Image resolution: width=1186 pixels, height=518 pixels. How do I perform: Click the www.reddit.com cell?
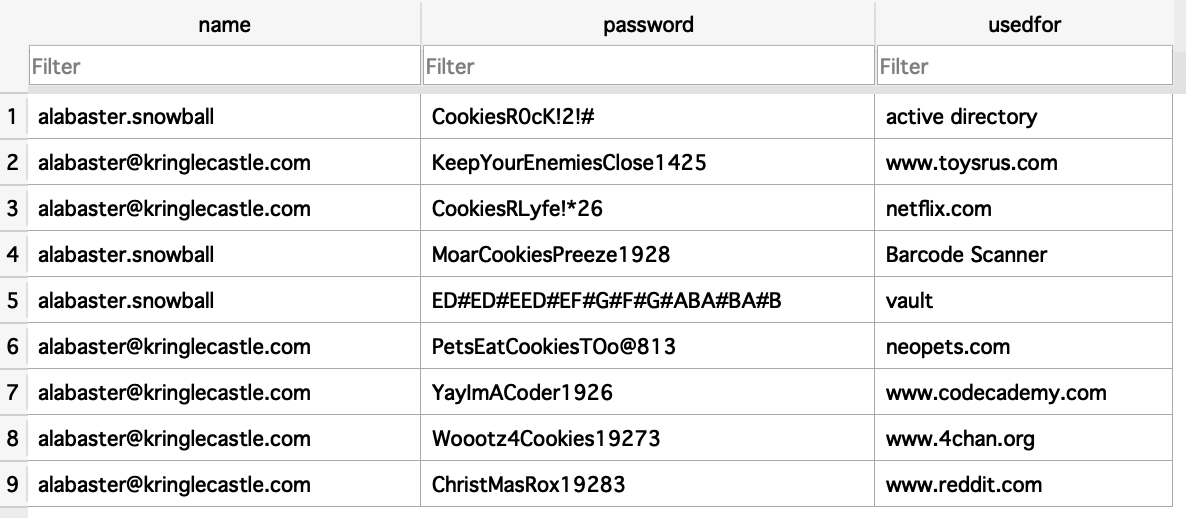(x=1023, y=484)
